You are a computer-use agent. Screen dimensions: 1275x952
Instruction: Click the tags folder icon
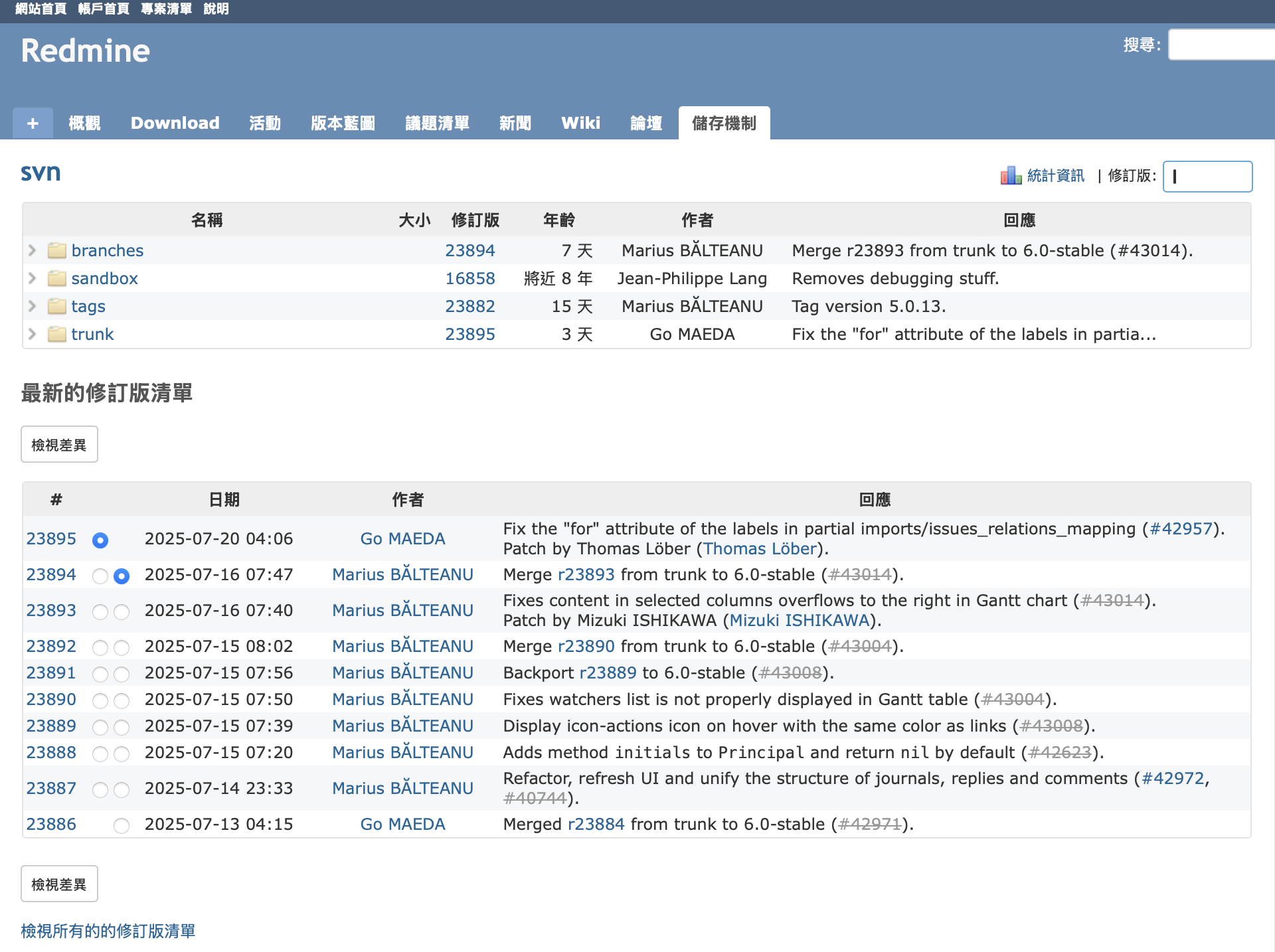57,306
